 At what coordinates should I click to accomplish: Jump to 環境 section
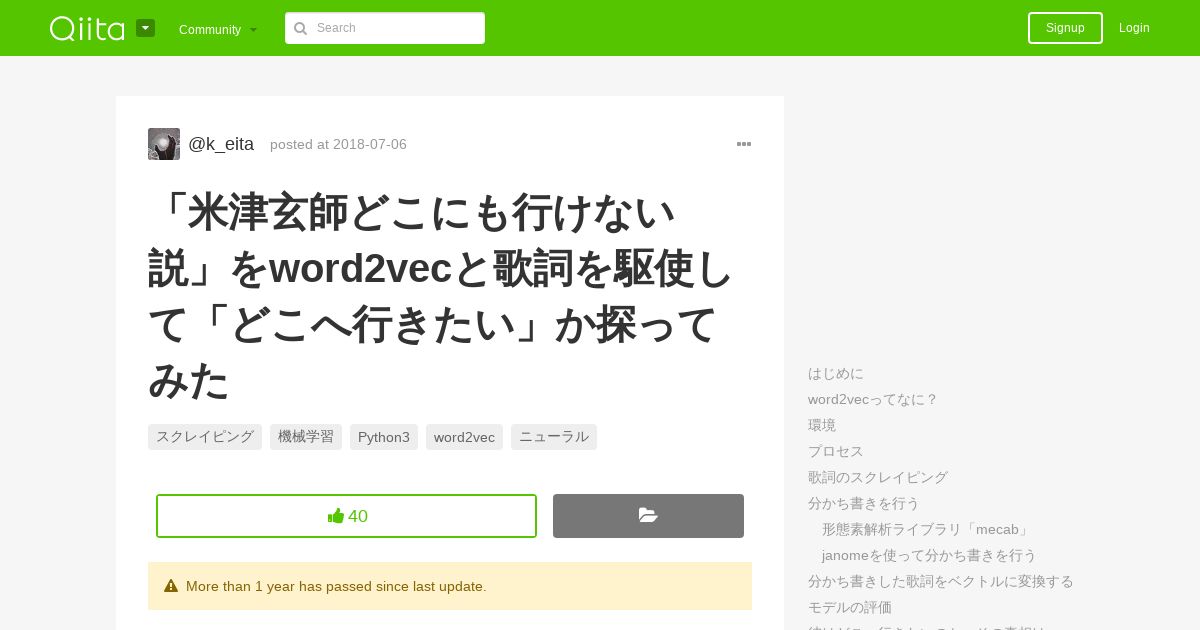click(822, 425)
